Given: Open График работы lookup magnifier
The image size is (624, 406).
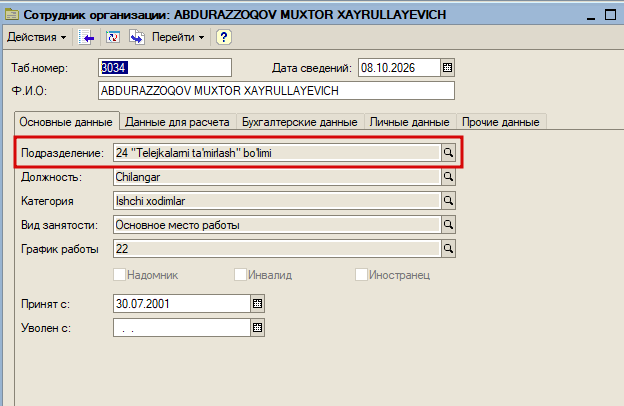Looking at the screenshot, I should click(x=448, y=248).
